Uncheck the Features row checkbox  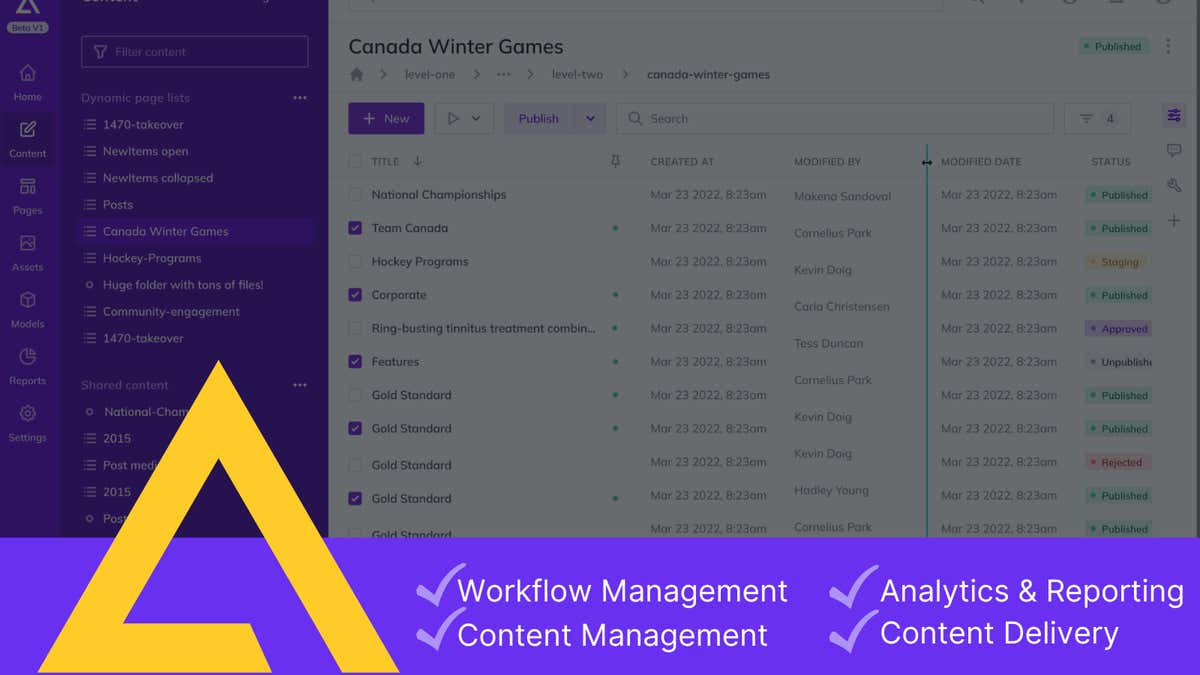point(355,362)
